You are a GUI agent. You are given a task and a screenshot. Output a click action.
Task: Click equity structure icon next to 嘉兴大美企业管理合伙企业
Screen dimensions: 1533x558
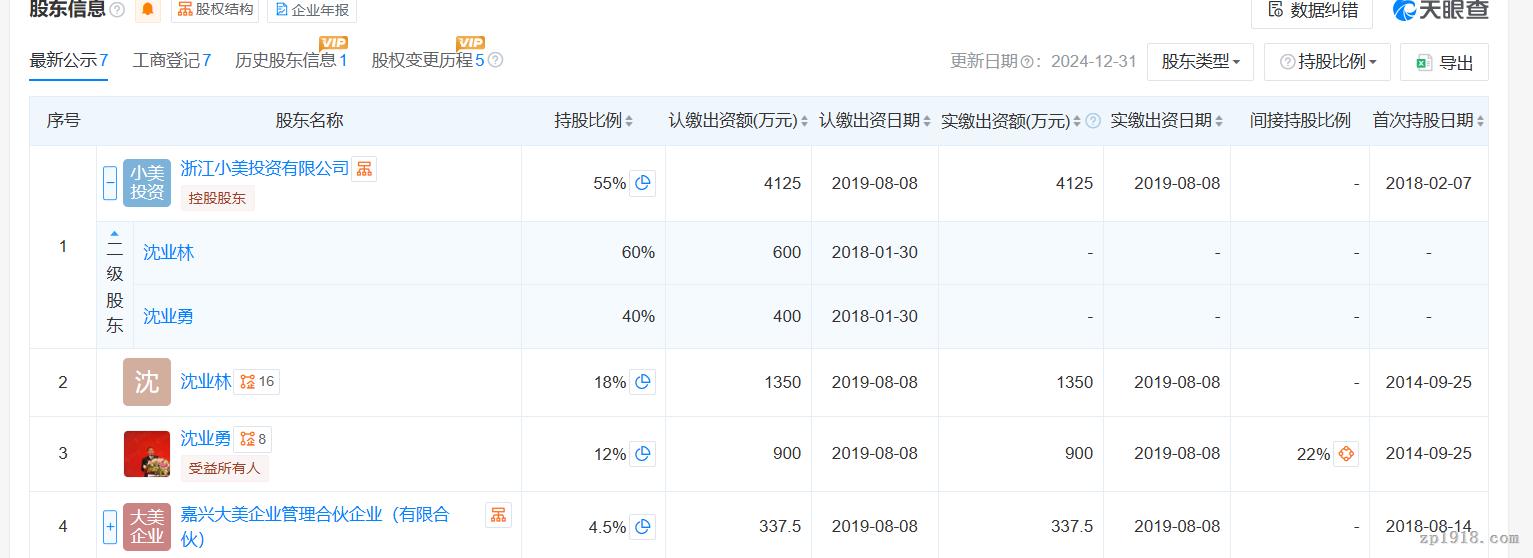pos(498,515)
